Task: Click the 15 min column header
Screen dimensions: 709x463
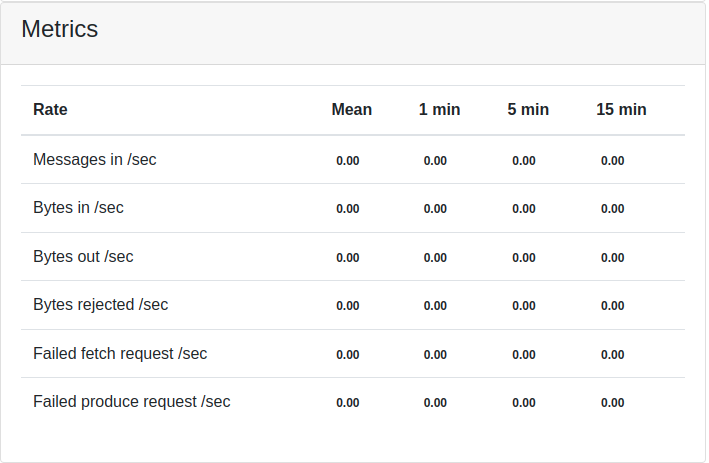Action: coord(621,110)
